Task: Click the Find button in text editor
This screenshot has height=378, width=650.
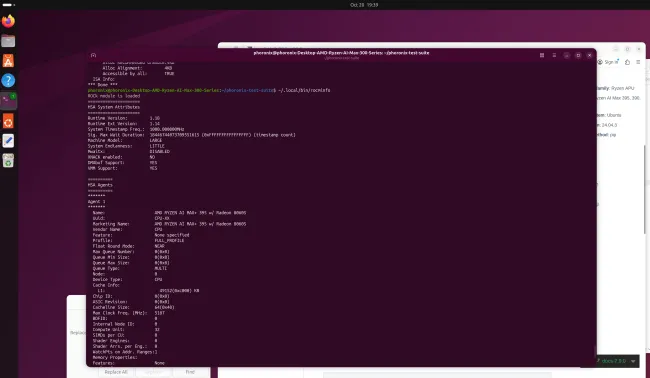Action: coord(190,372)
